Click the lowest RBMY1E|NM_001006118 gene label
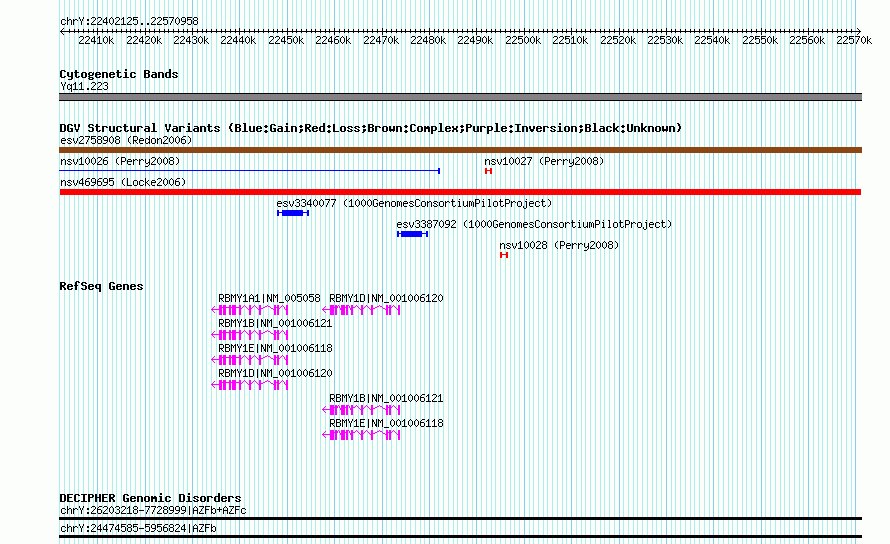This screenshot has width=890, height=544. (x=386, y=423)
